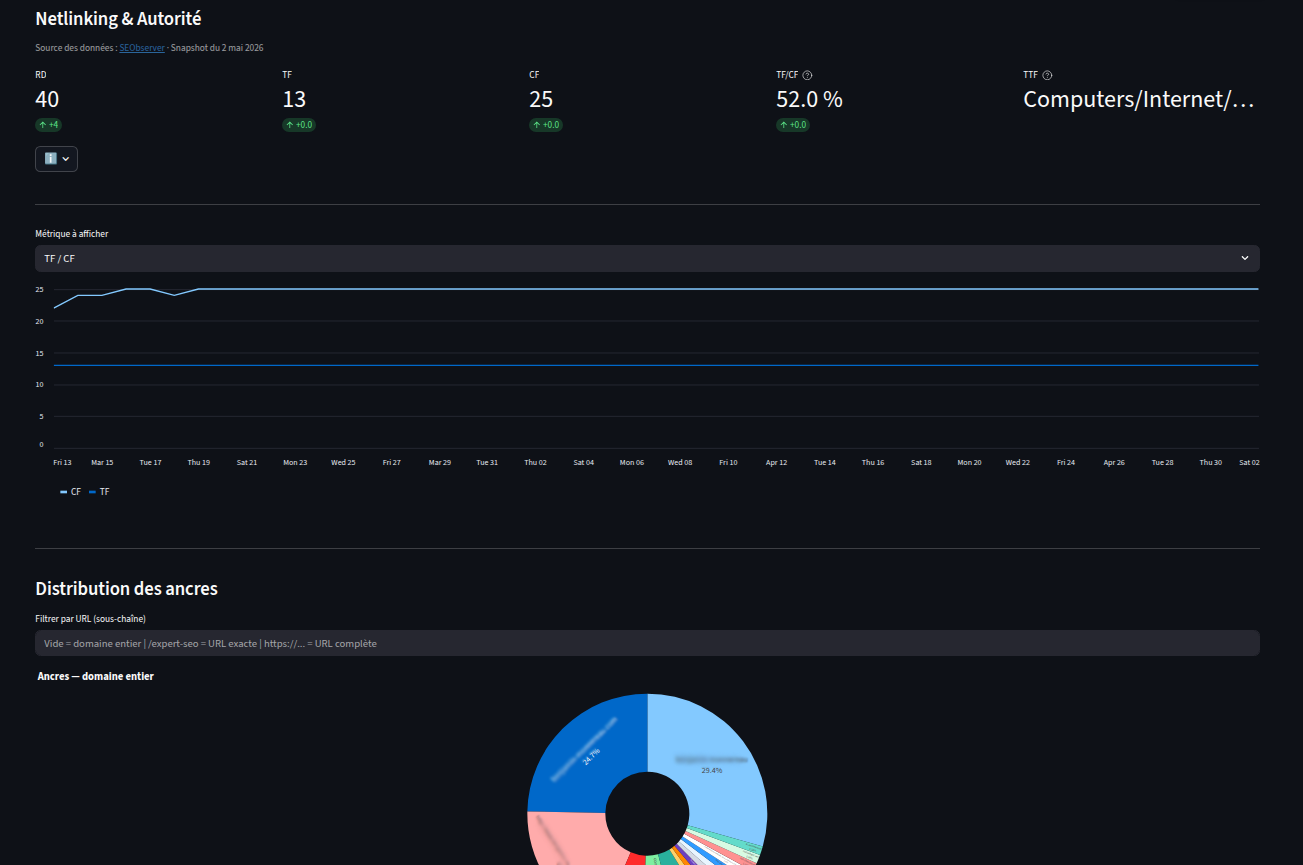Viewport: 1303px width, 865px height.
Task: Click the RD '+4' change badge
Action: pyautogui.click(x=48, y=125)
